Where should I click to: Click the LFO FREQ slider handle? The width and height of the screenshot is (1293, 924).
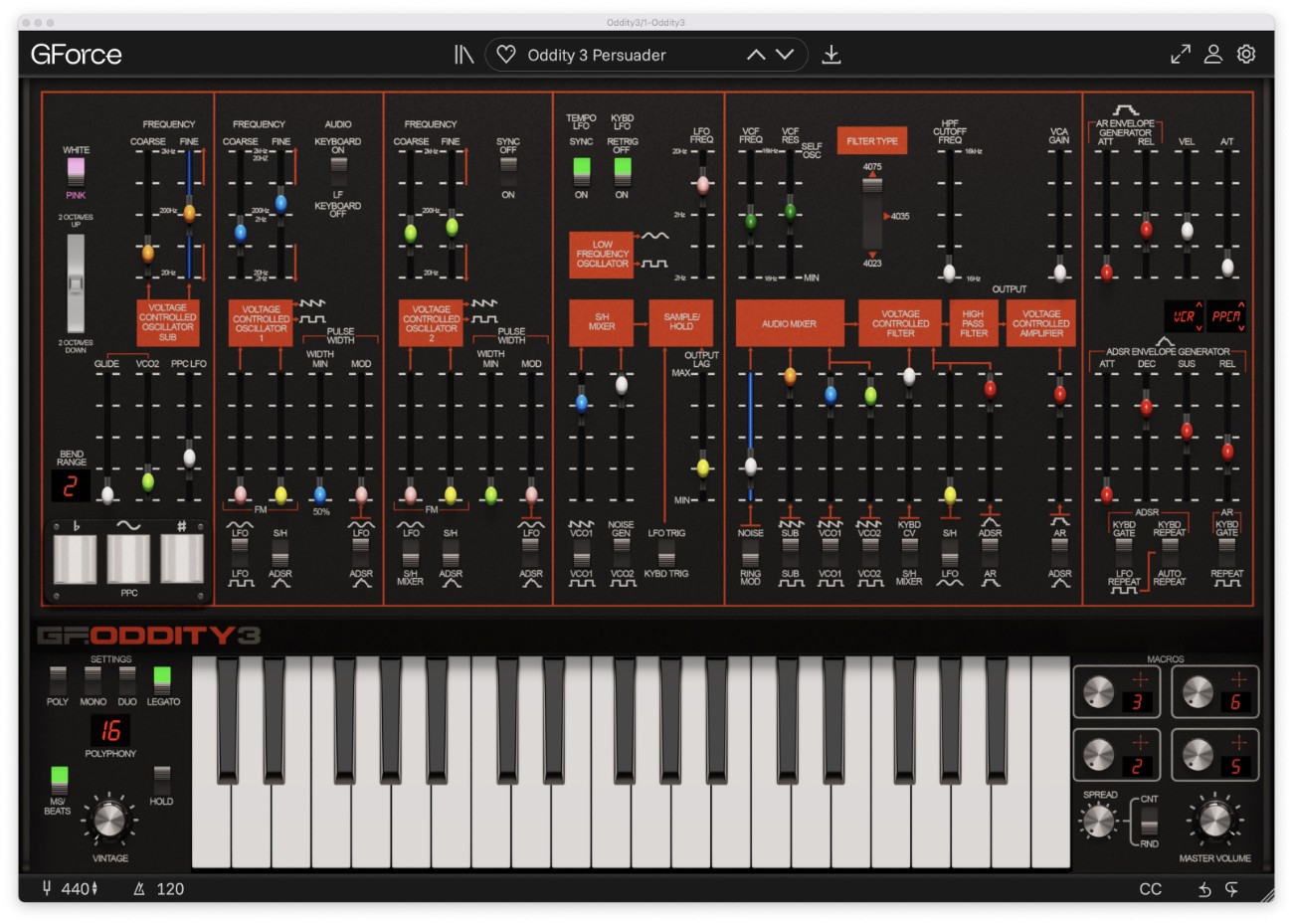pos(703,184)
